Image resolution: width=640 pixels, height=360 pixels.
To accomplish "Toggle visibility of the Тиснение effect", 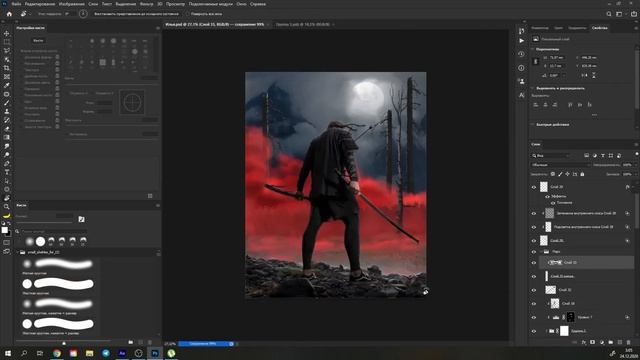I will (553, 203).
